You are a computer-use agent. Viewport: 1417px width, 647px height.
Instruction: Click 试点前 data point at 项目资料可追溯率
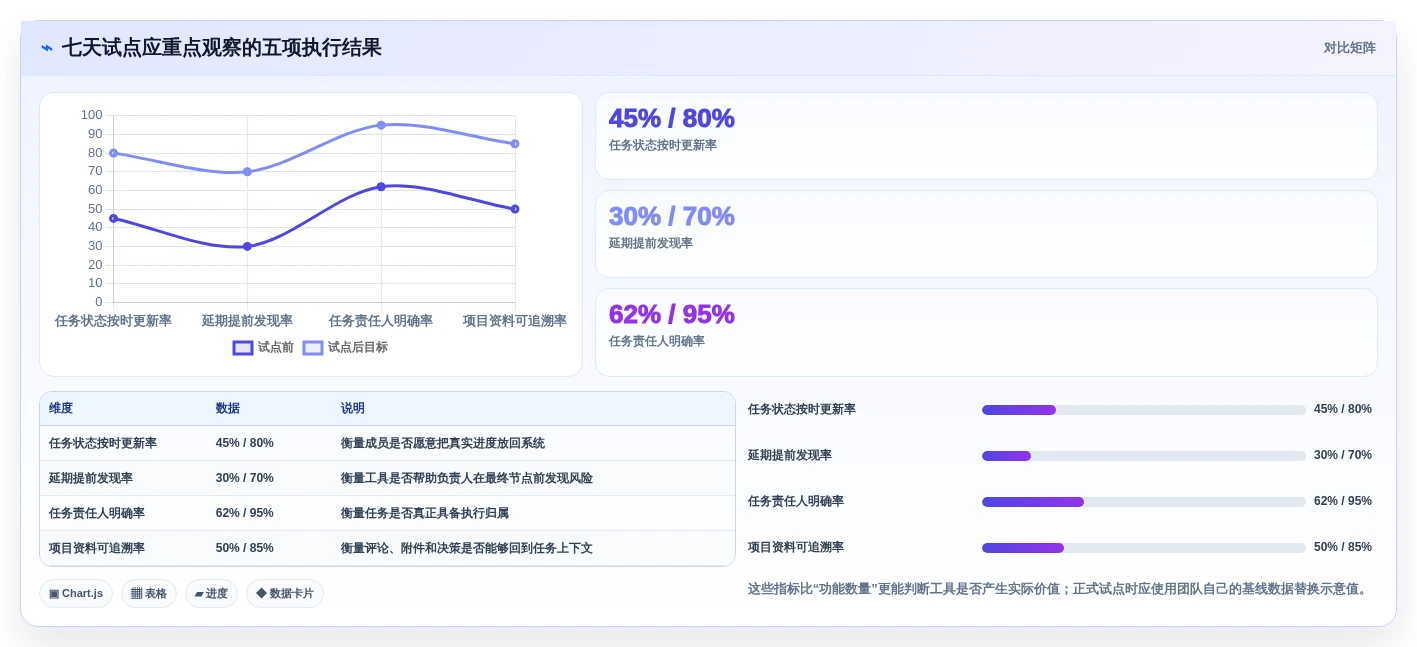[515, 209]
